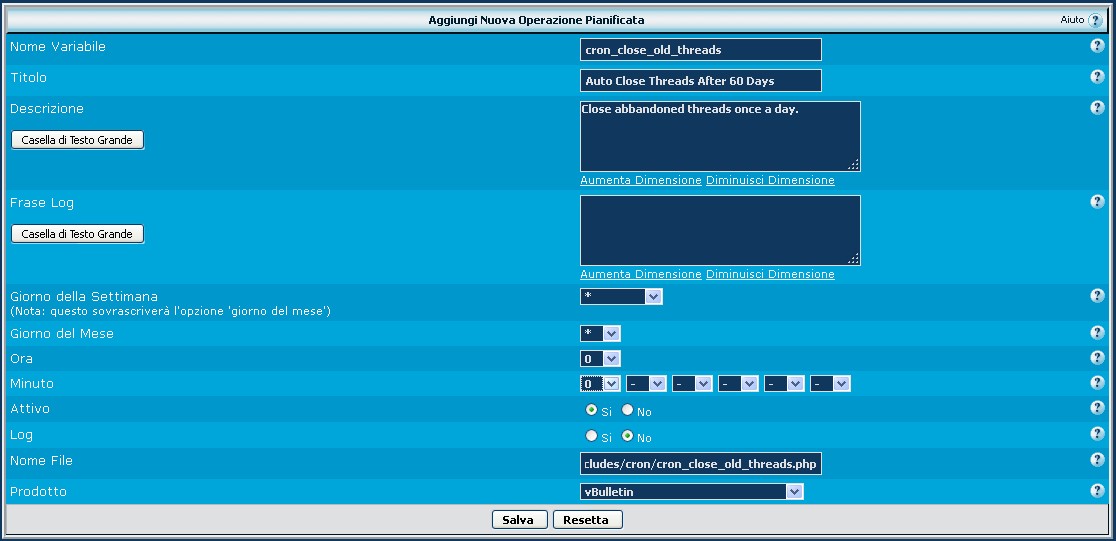Open the Prodotto vBulletin dropdown
Screen dimensions: 1116x541
point(692,491)
